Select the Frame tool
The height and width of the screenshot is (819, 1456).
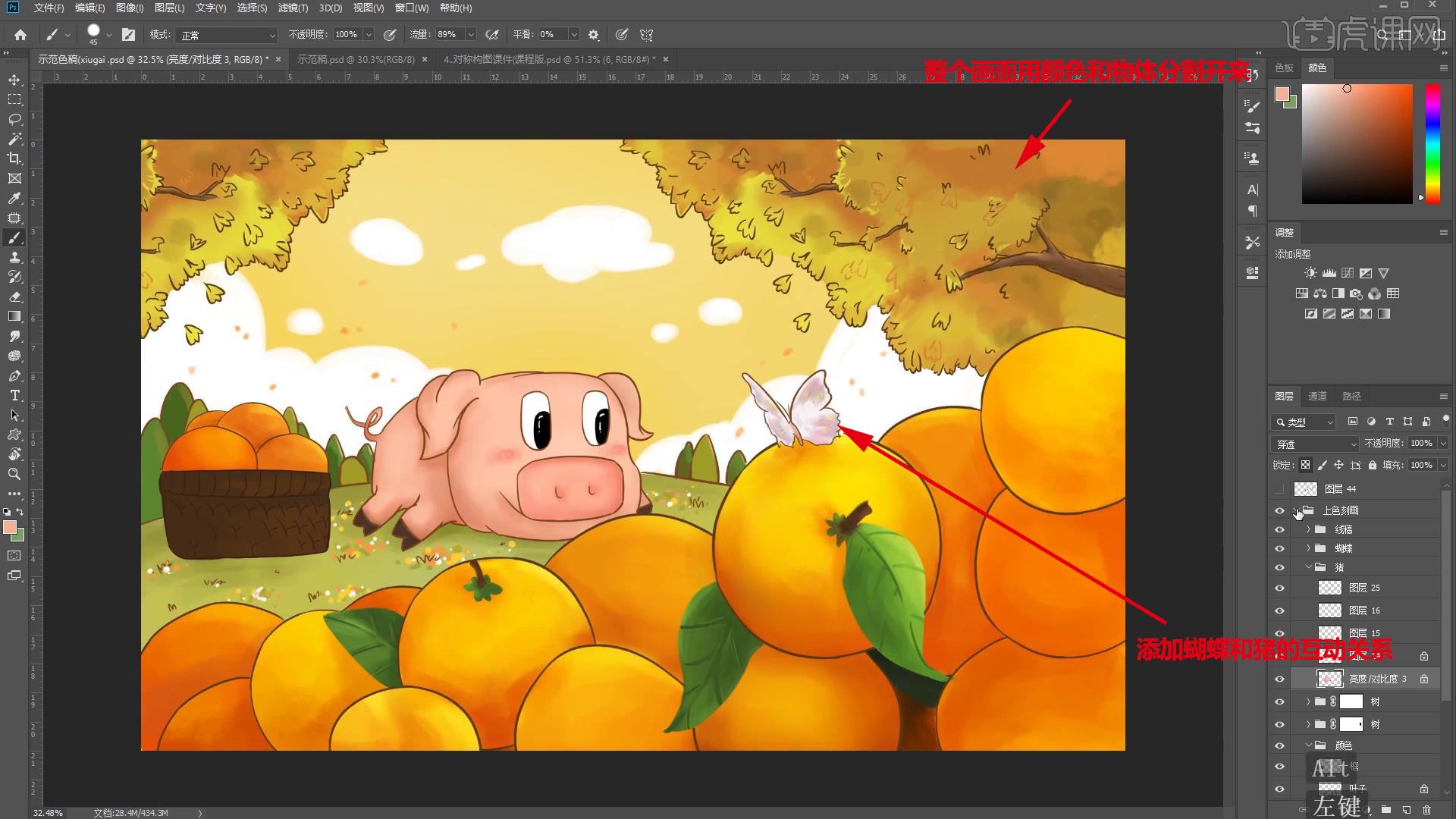(14, 178)
